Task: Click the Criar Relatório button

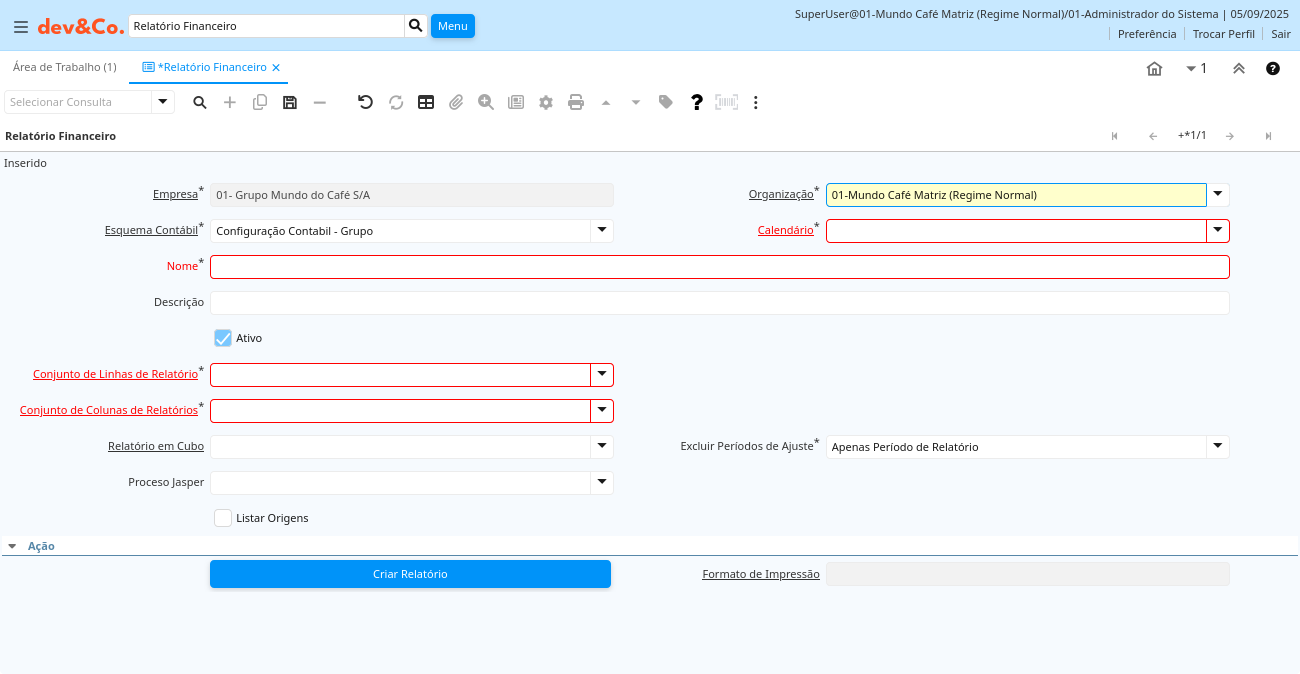Action: (410, 574)
